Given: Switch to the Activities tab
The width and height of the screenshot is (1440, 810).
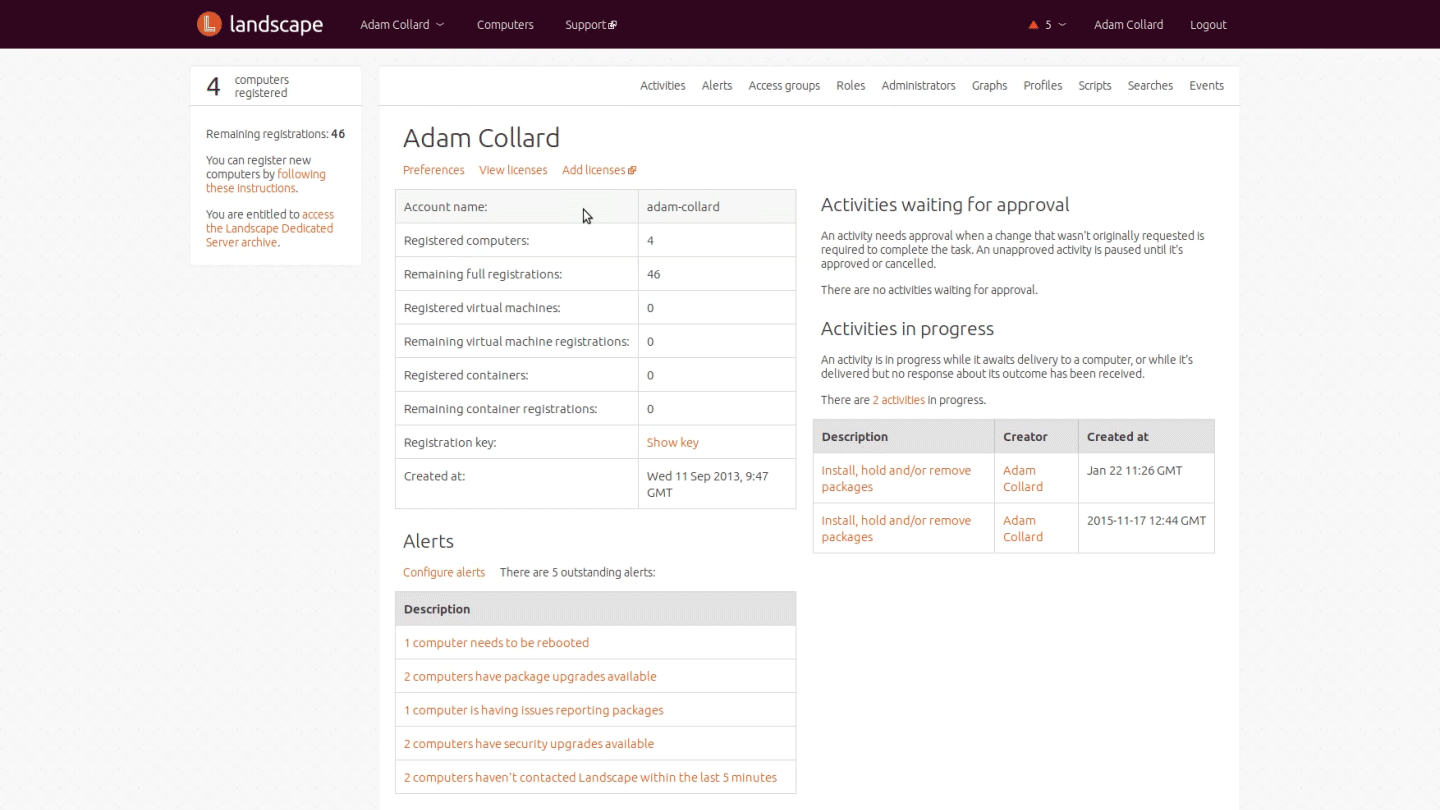Looking at the screenshot, I should [662, 86].
